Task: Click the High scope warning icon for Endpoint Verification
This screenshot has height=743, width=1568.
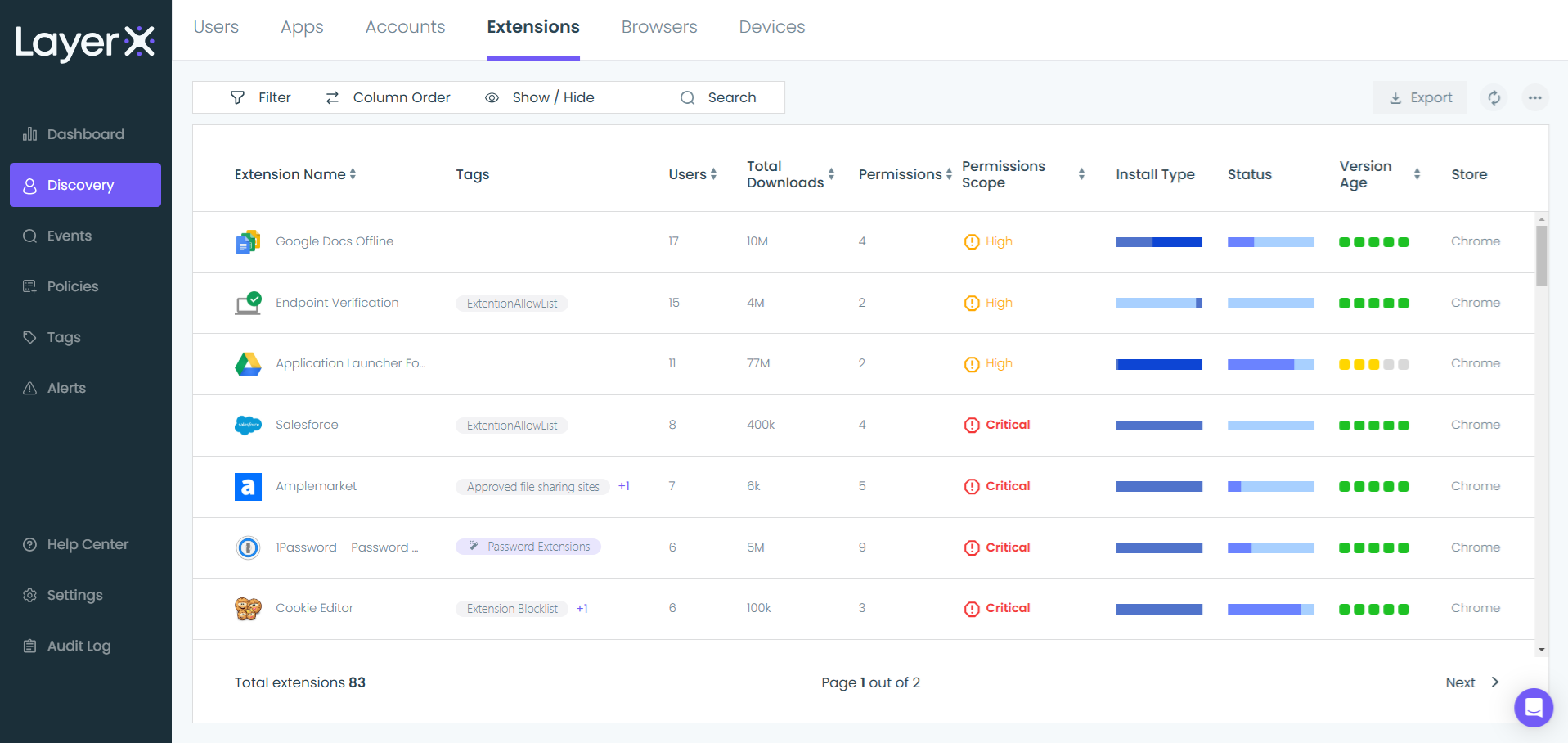Action: point(972,304)
